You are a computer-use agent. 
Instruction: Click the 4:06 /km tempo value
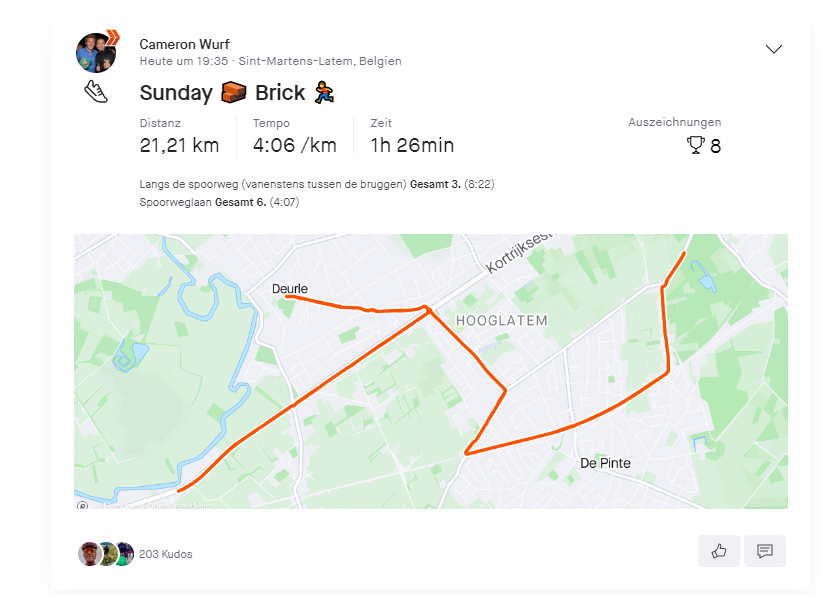click(294, 145)
